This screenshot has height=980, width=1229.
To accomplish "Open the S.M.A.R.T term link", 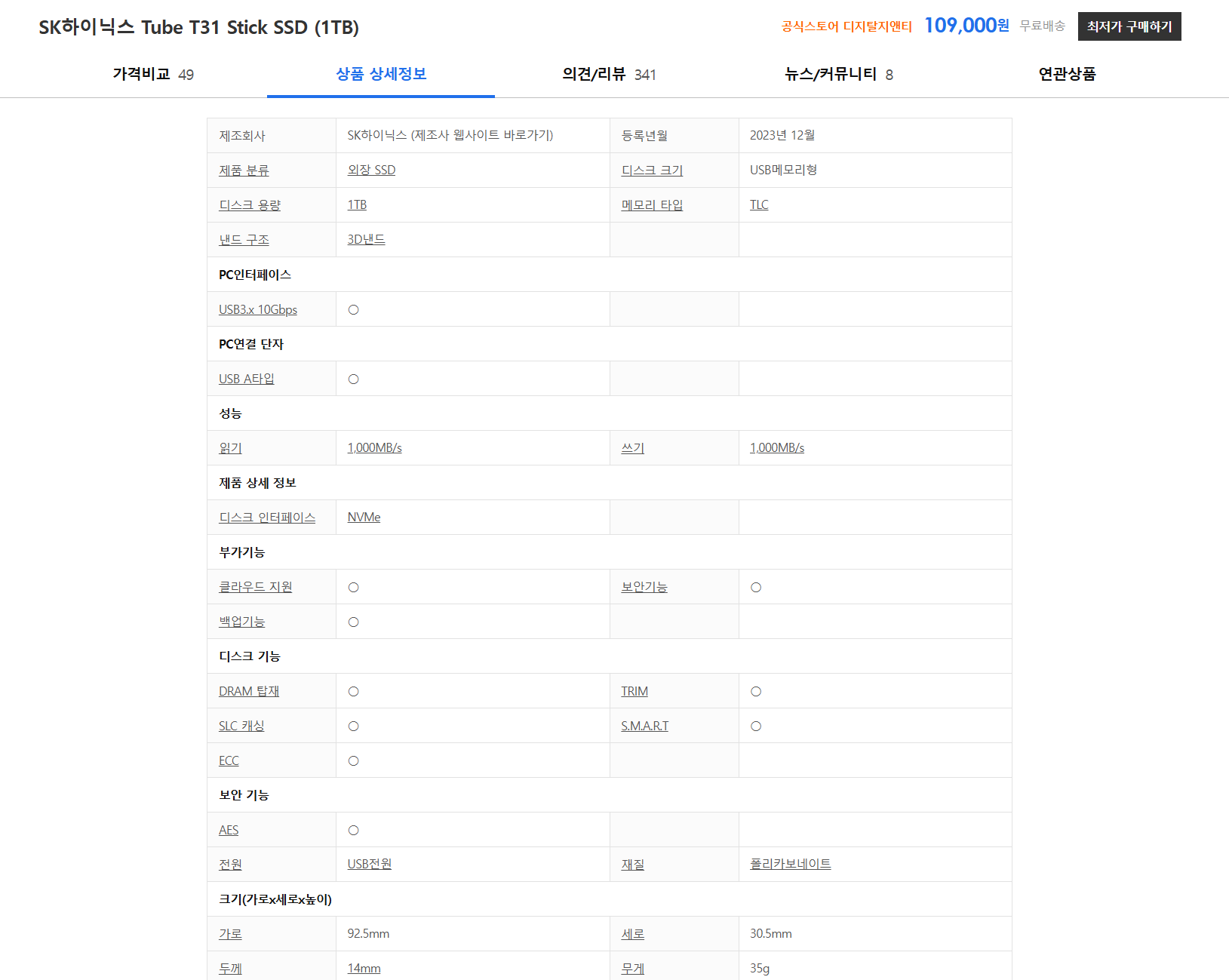I will (644, 726).
